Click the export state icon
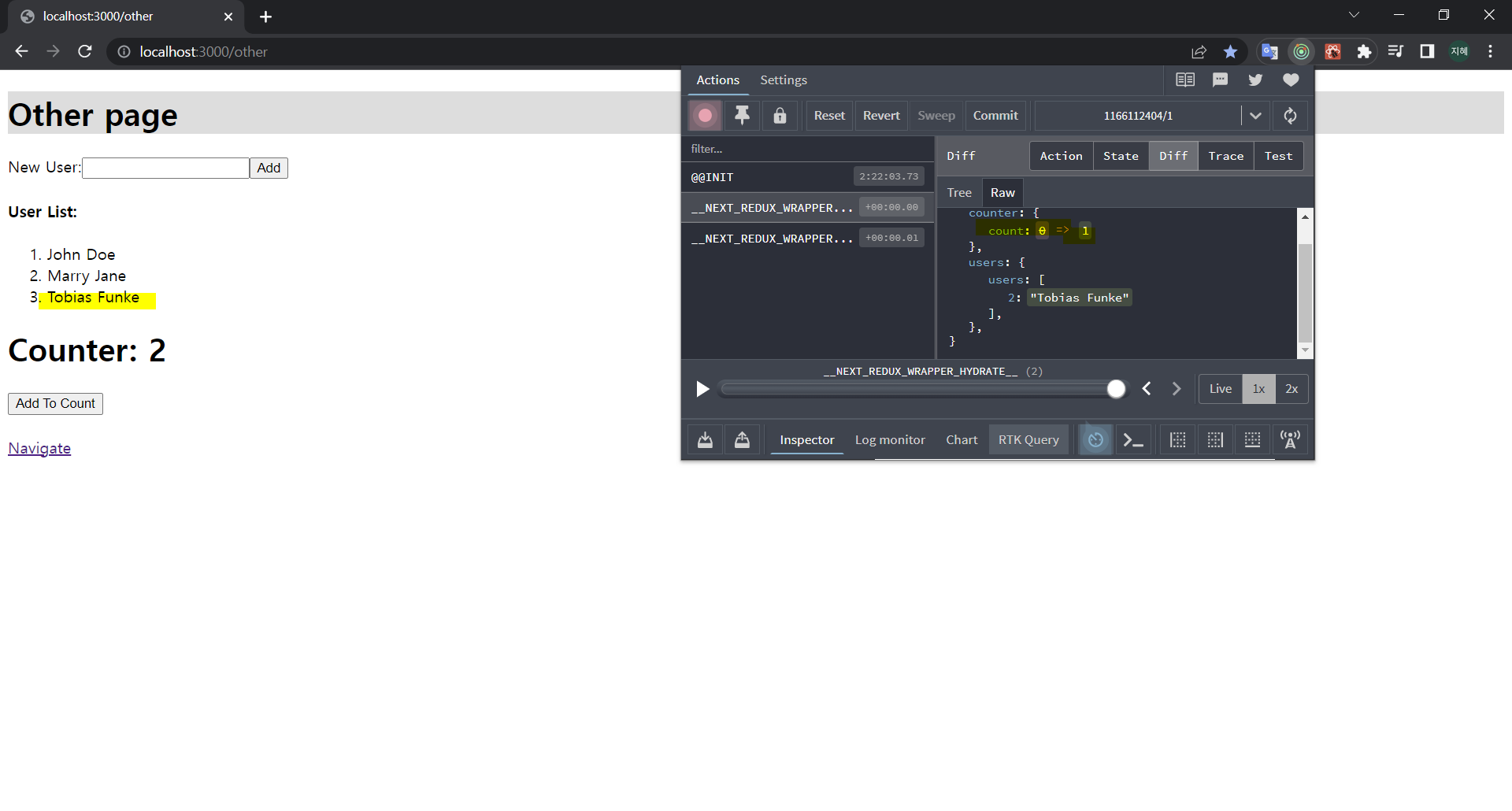Image resolution: width=1512 pixels, height=811 pixels. [x=742, y=440]
